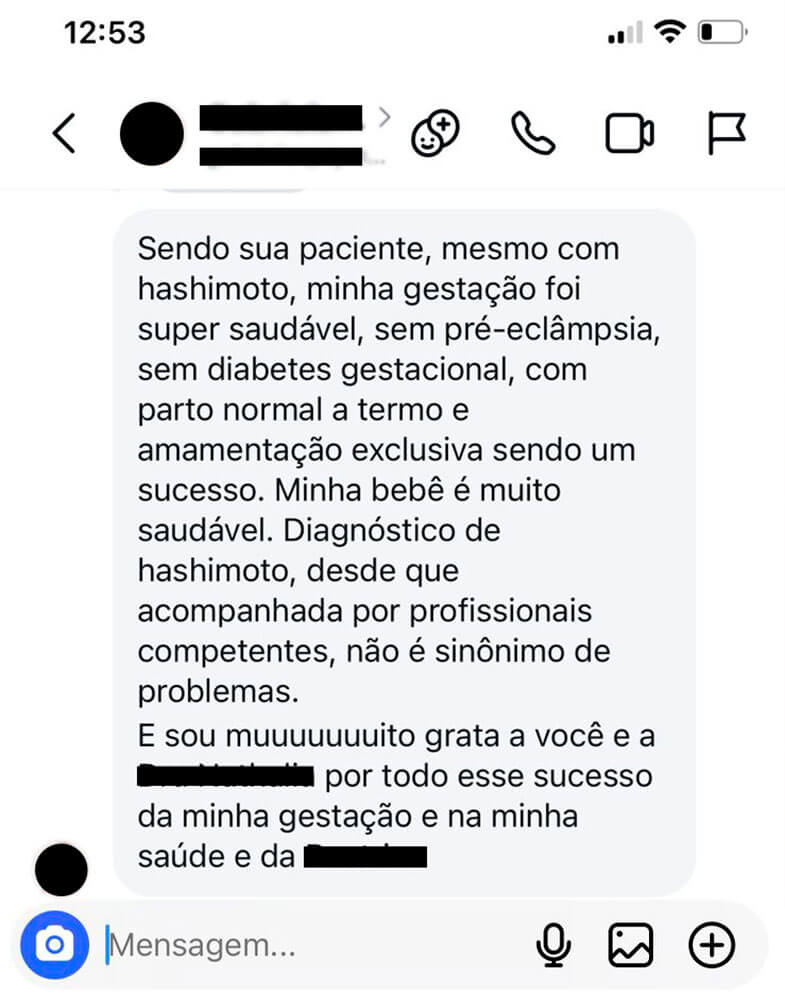Viewport: 785px width, 1000px height.
Task: Open the avatar sticker icon in the header
Action: pyautogui.click(x=436, y=133)
